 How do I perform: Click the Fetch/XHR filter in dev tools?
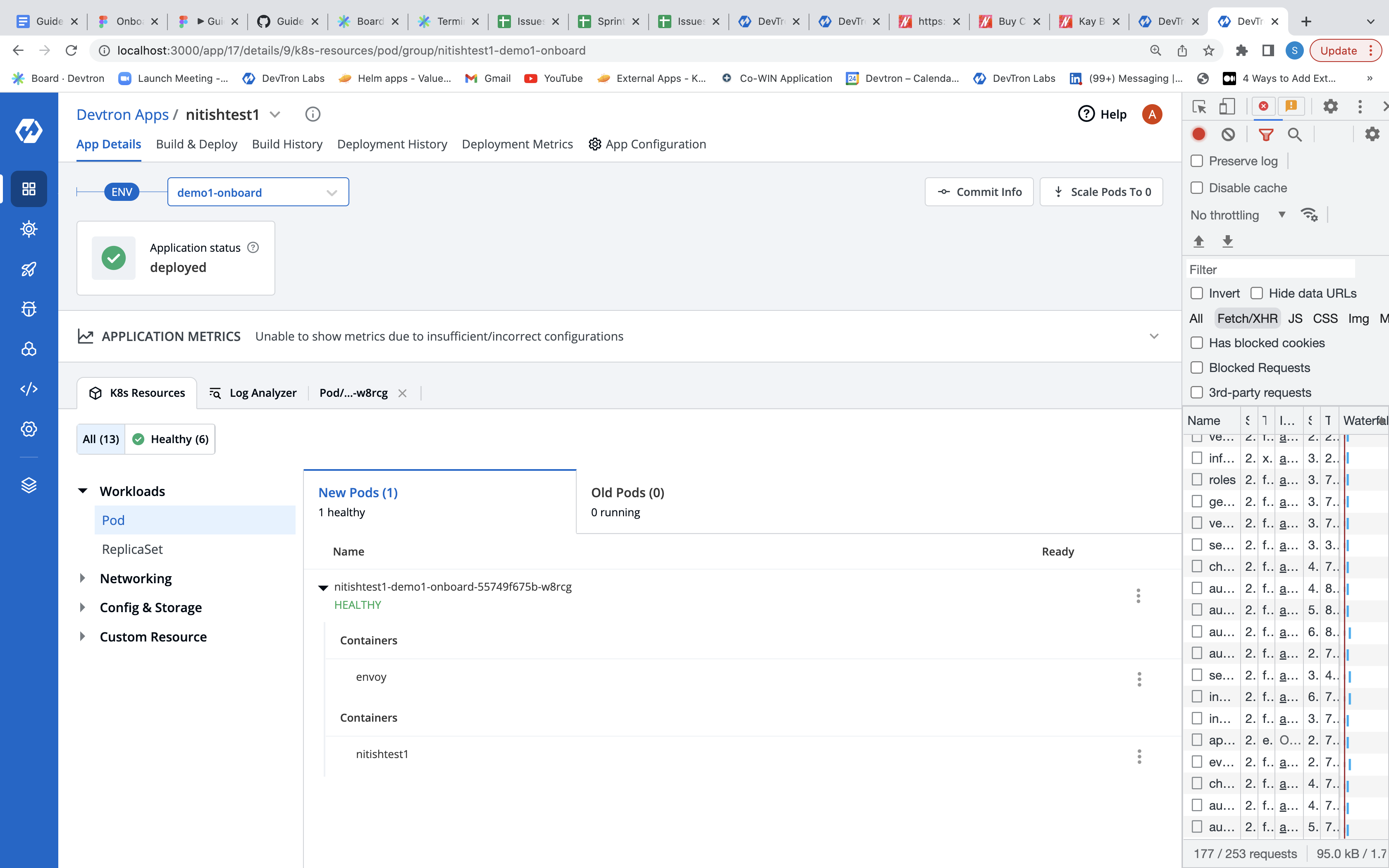(x=1247, y=318)
